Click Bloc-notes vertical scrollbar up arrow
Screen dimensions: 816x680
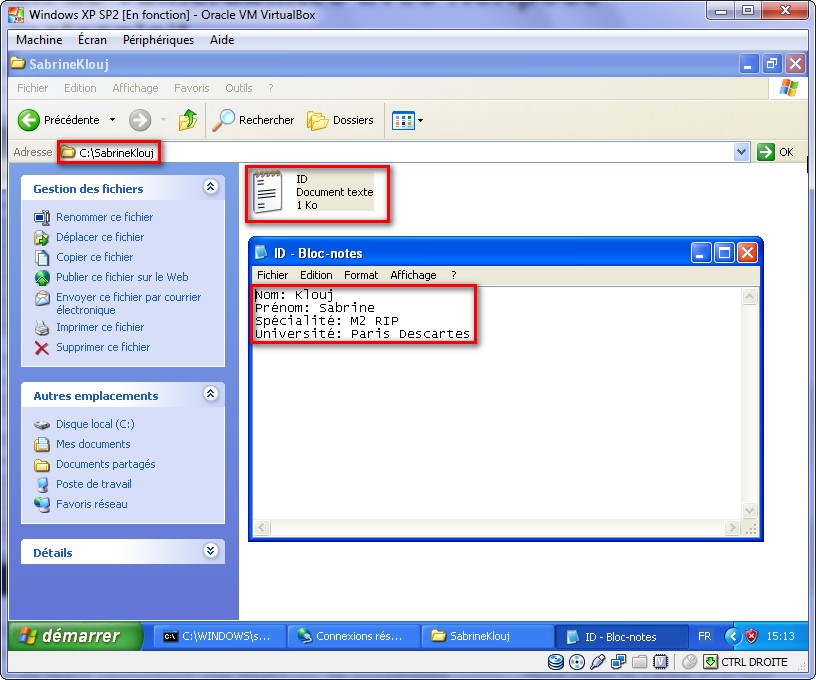(749, 297)
